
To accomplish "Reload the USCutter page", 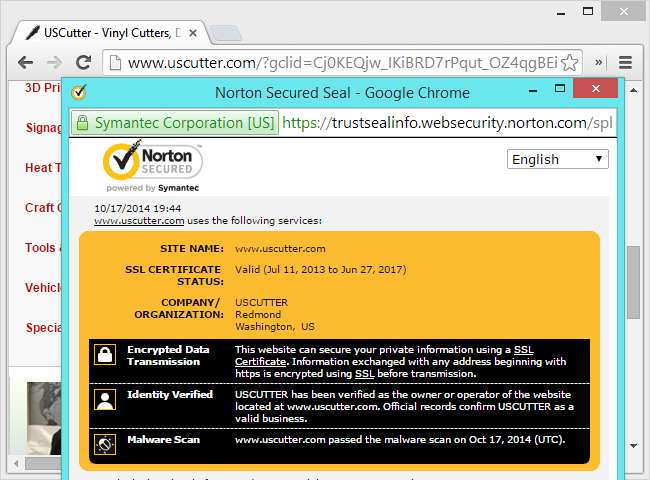I will coord(84,62).
